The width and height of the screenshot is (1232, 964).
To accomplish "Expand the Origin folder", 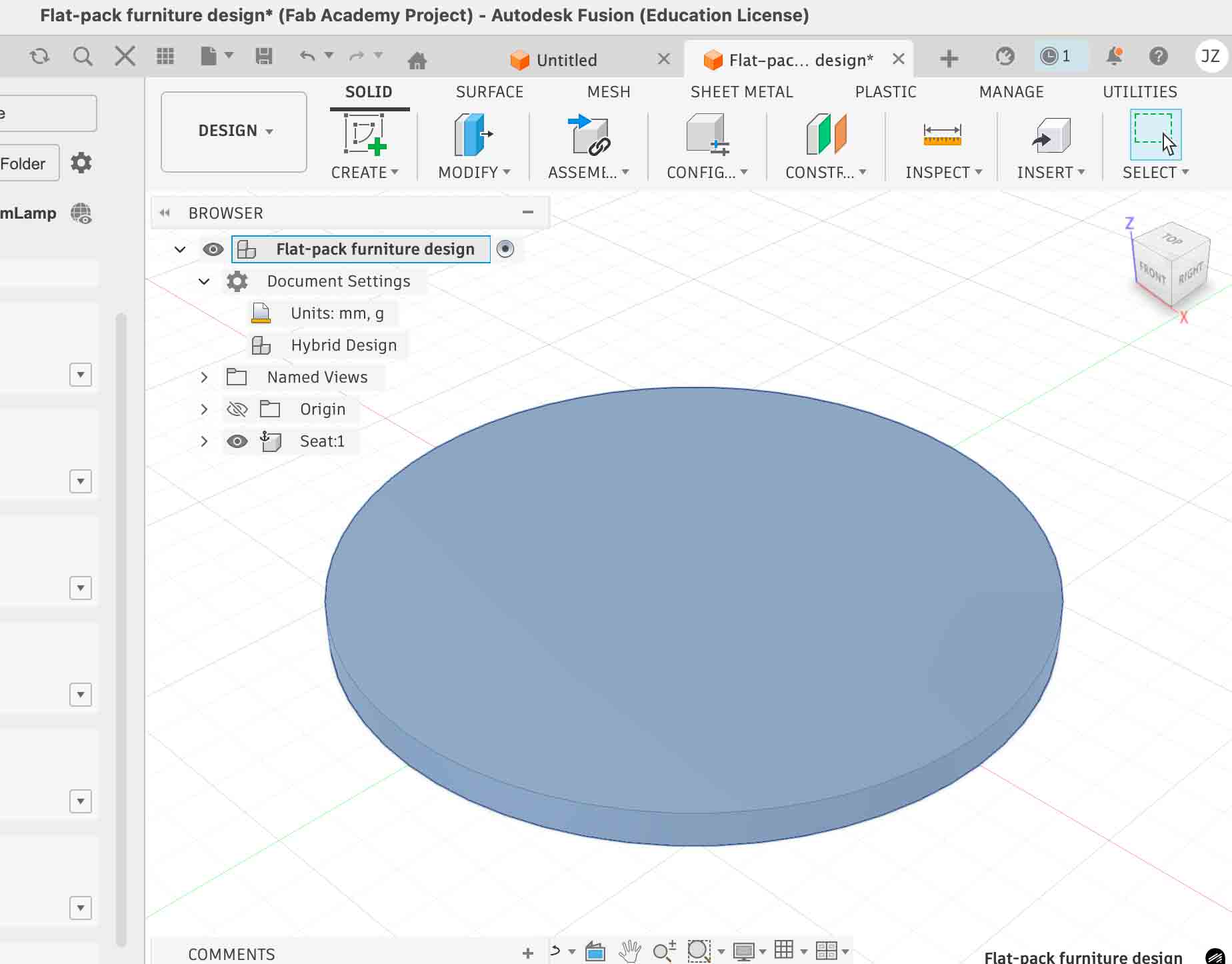I will coord(204,409).
